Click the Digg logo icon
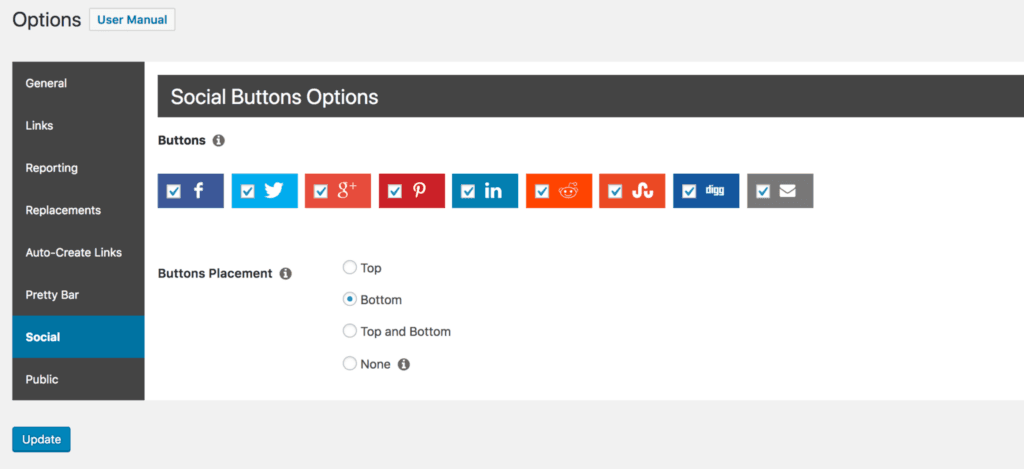The height and width of the screenshot is (469, 1024). (x=715, y=190)
